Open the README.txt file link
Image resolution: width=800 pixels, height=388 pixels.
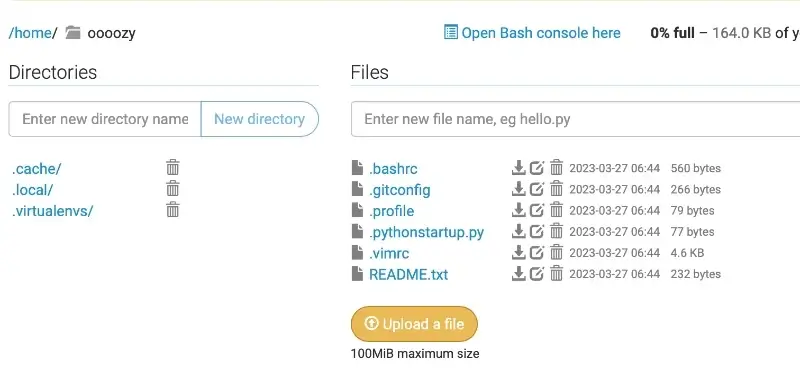click(408, 274)
